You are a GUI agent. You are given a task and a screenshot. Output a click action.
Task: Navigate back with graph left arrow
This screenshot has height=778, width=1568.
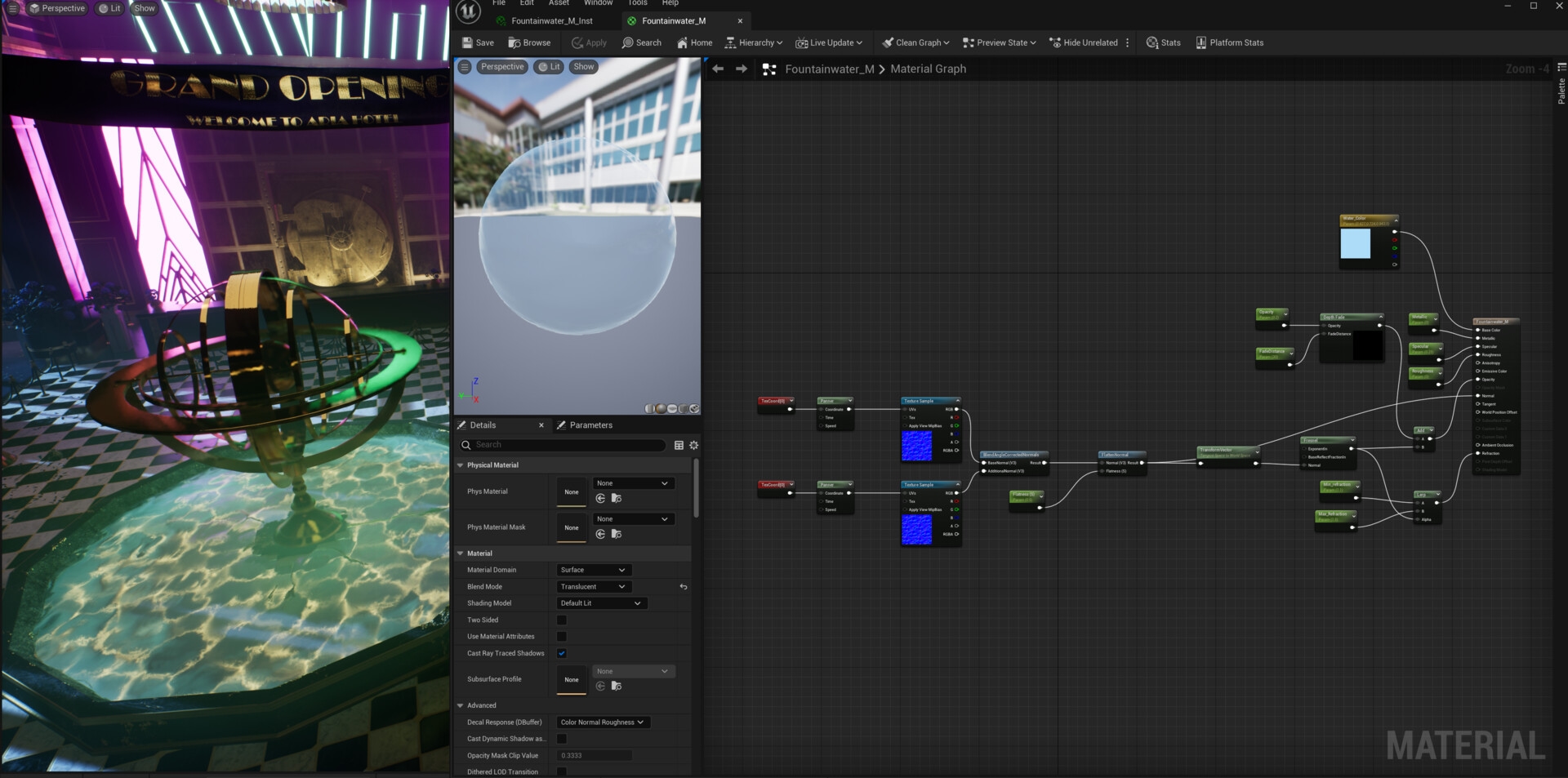coord(718,69)
